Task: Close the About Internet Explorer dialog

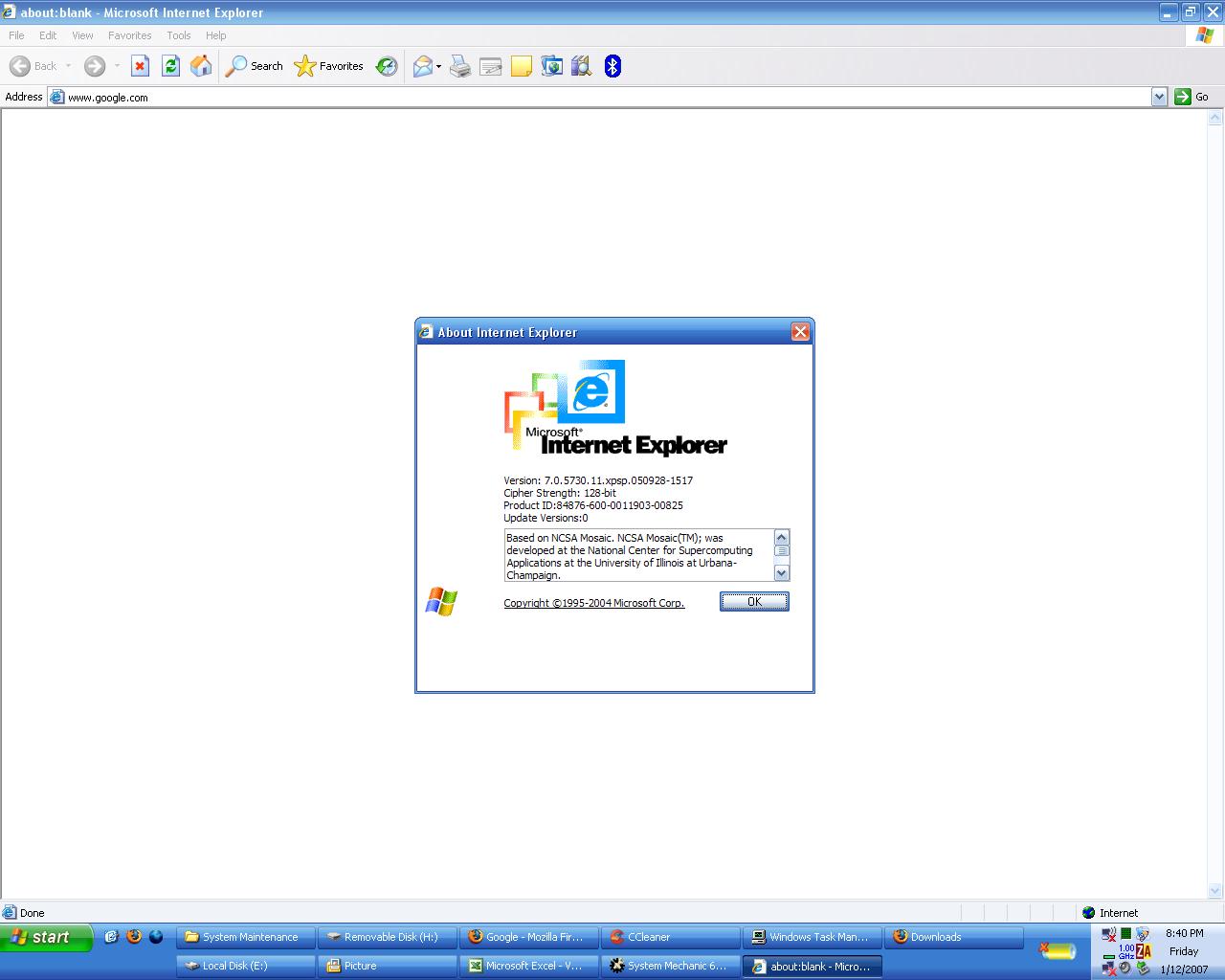Action: coord(800,332)
